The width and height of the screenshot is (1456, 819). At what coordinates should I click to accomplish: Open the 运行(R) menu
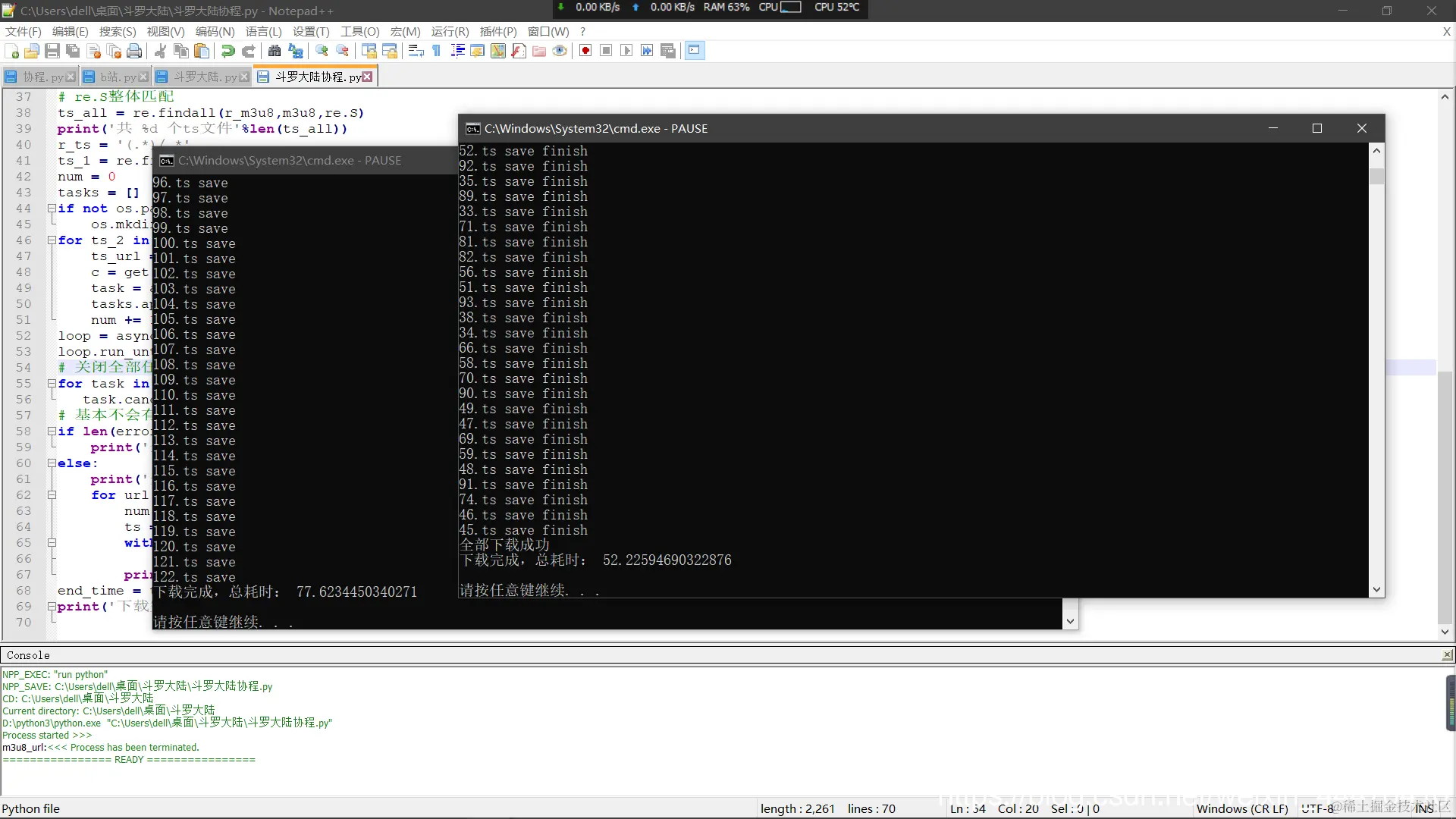pyautogui.click(x=450, y=31)
